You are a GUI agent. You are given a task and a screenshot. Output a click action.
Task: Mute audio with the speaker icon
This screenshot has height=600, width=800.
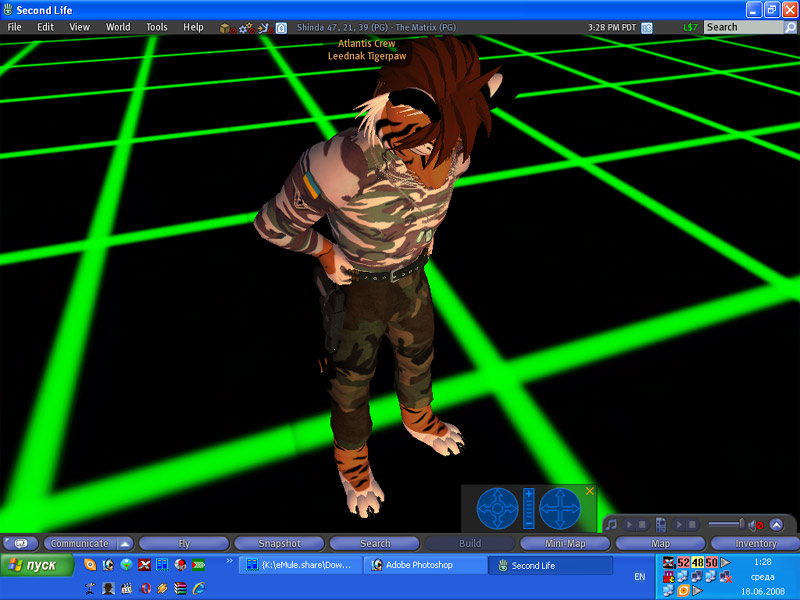click(757, 524)
